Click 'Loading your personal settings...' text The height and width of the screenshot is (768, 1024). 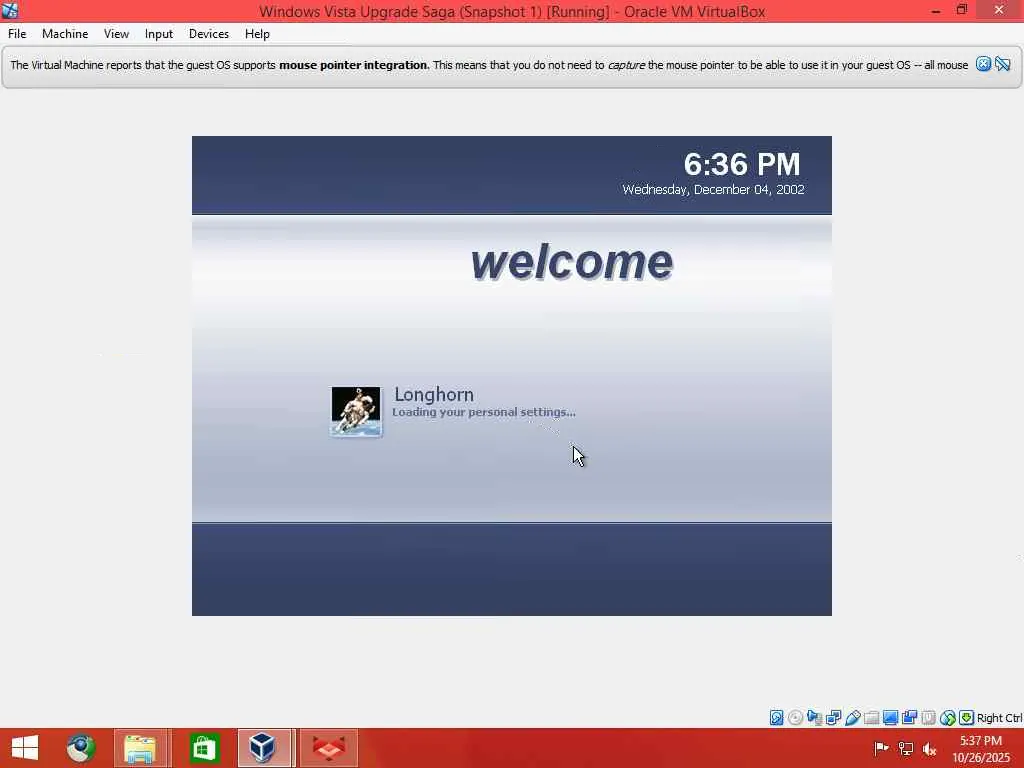484,412
